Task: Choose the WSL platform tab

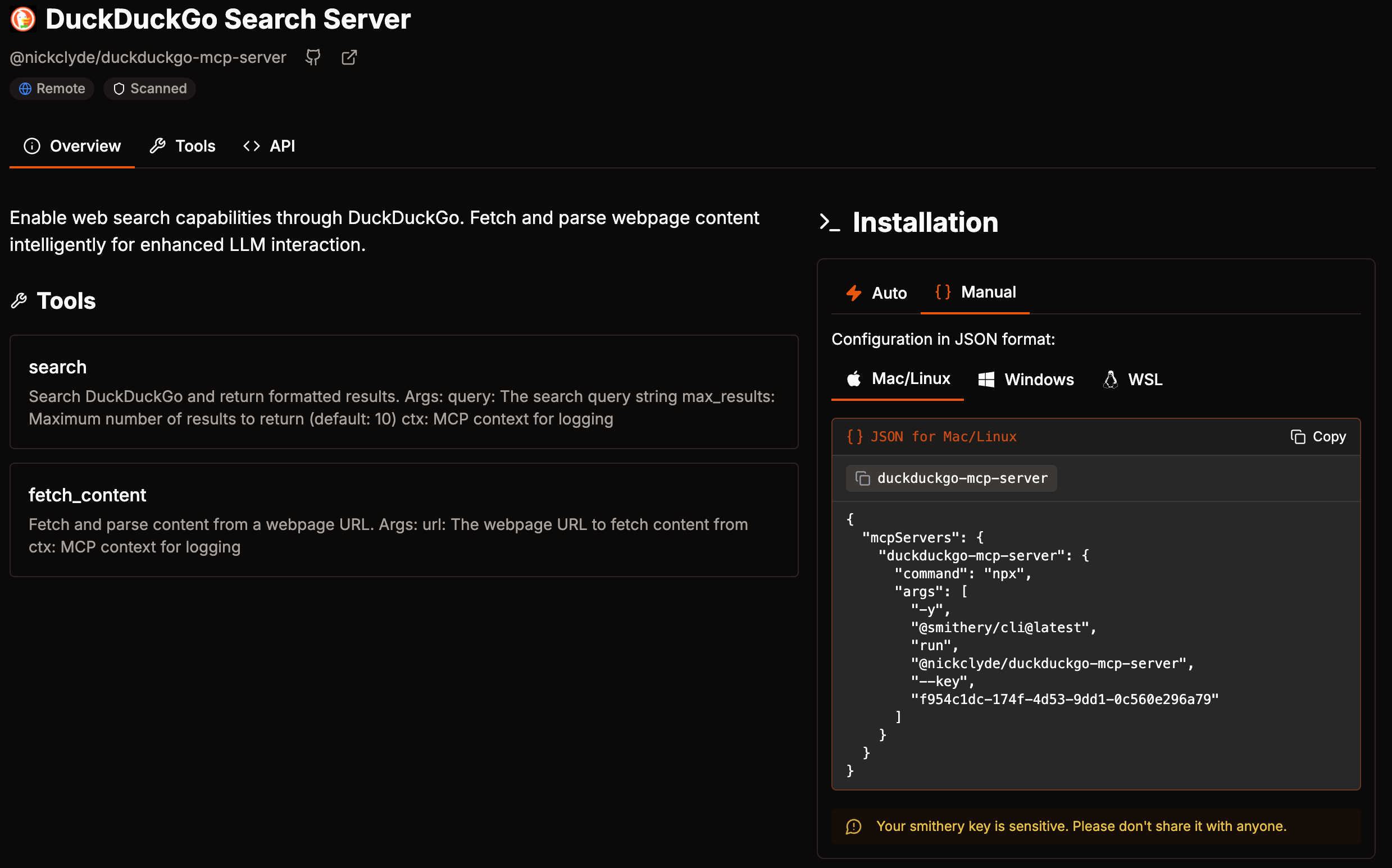Action: click(1132, 380)
